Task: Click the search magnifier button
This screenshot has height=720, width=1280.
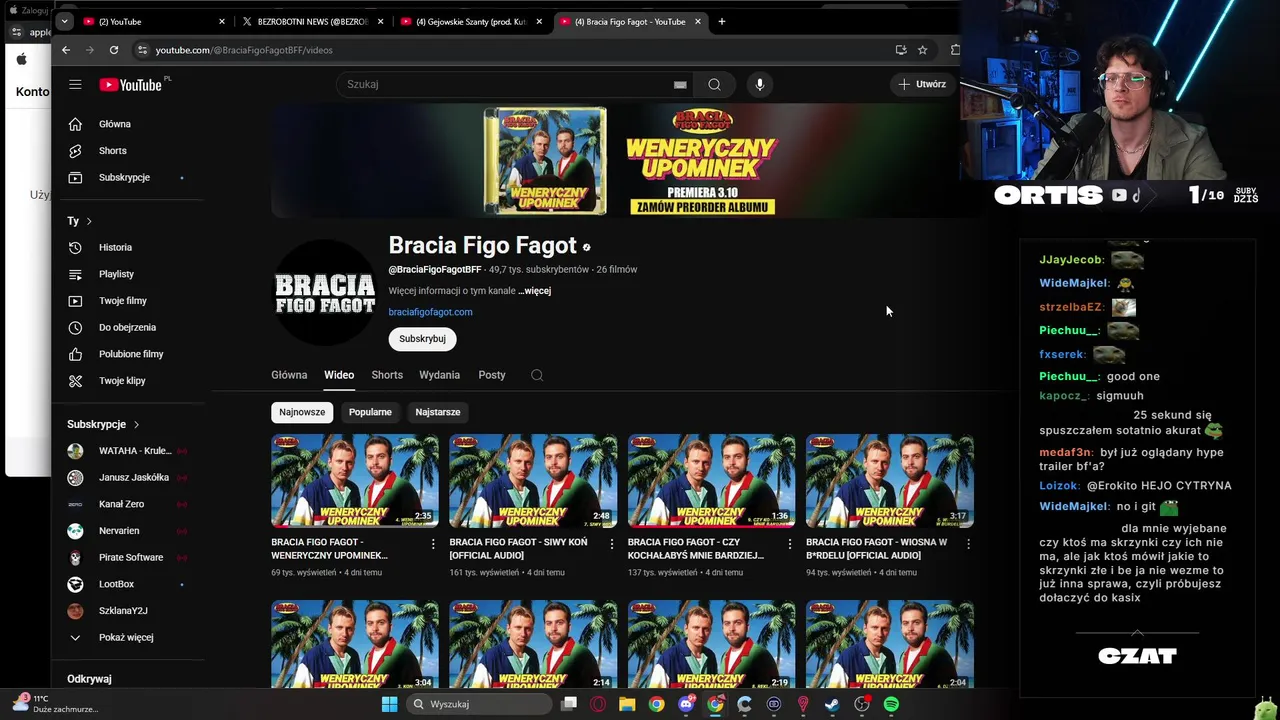Action: [714, 85]
